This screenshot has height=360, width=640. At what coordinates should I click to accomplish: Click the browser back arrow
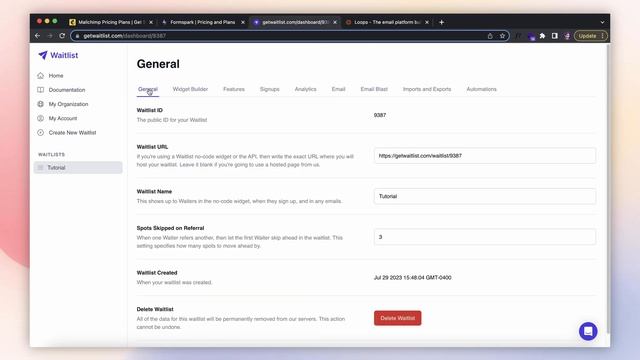[x=38, y=36]
